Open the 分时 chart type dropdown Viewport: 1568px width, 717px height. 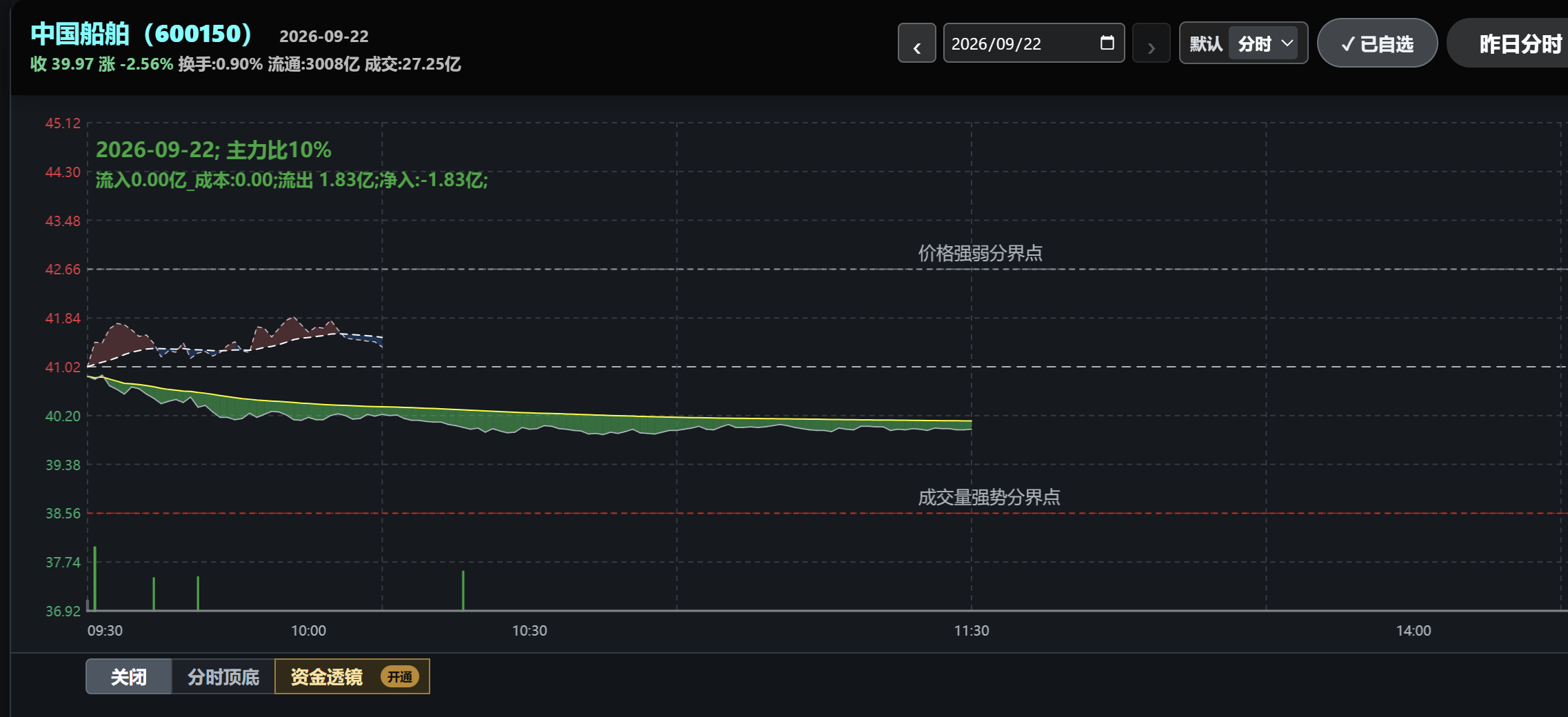click(1263, 43)
